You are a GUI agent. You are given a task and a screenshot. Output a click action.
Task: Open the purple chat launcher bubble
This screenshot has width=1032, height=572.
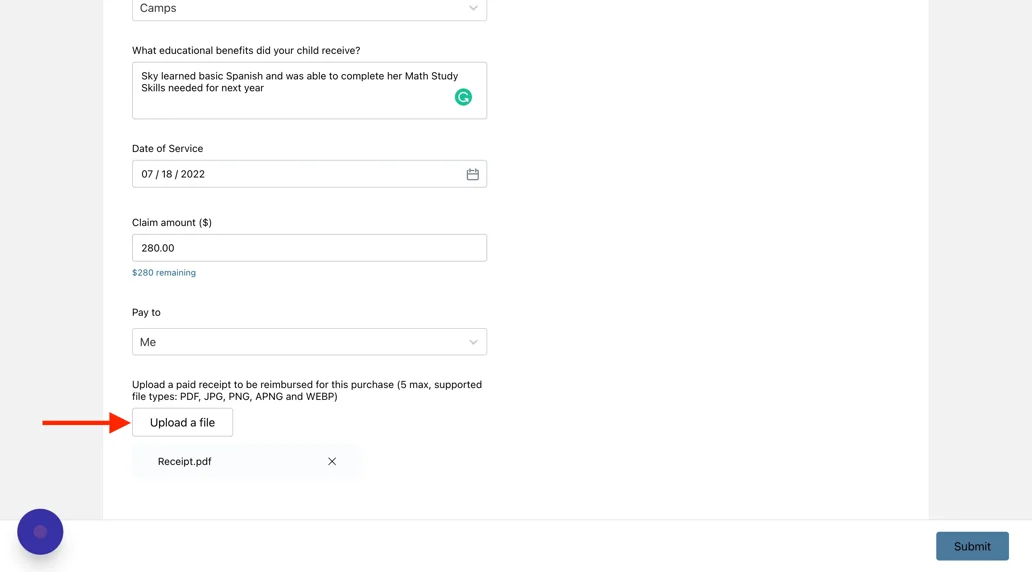point(40,532)
